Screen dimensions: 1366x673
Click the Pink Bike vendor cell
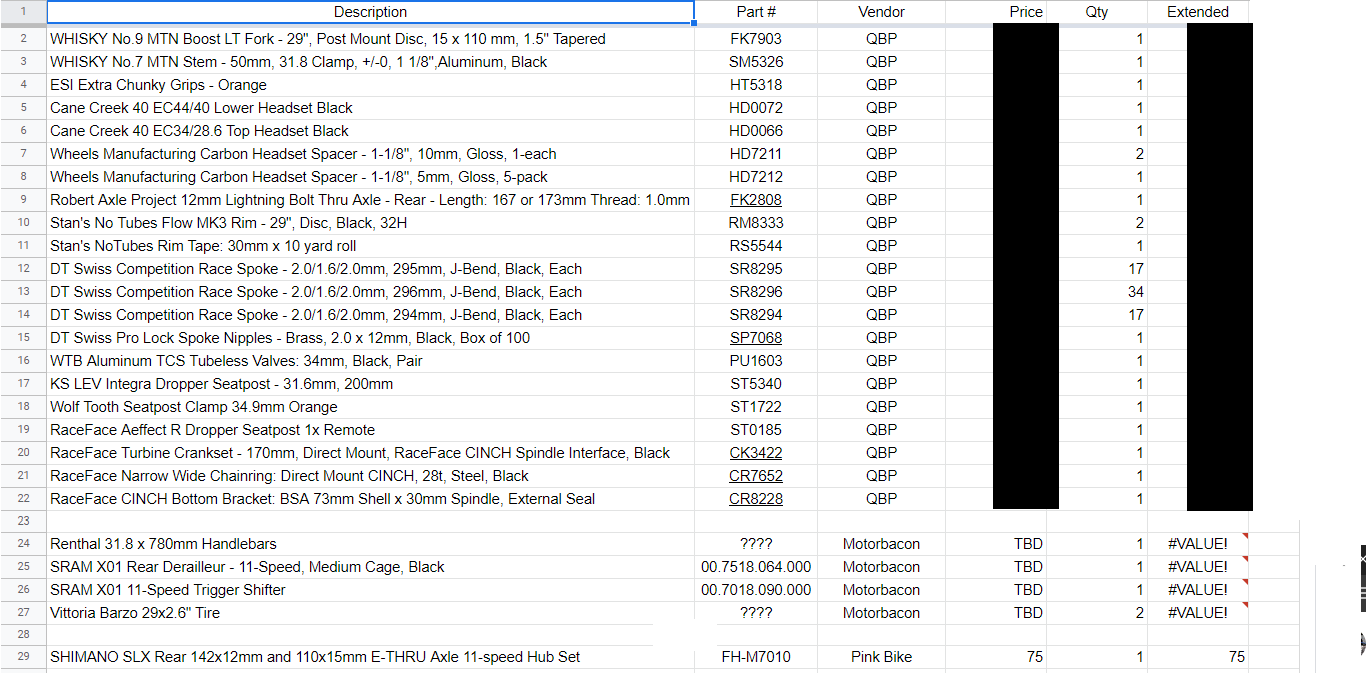[881, 657]
